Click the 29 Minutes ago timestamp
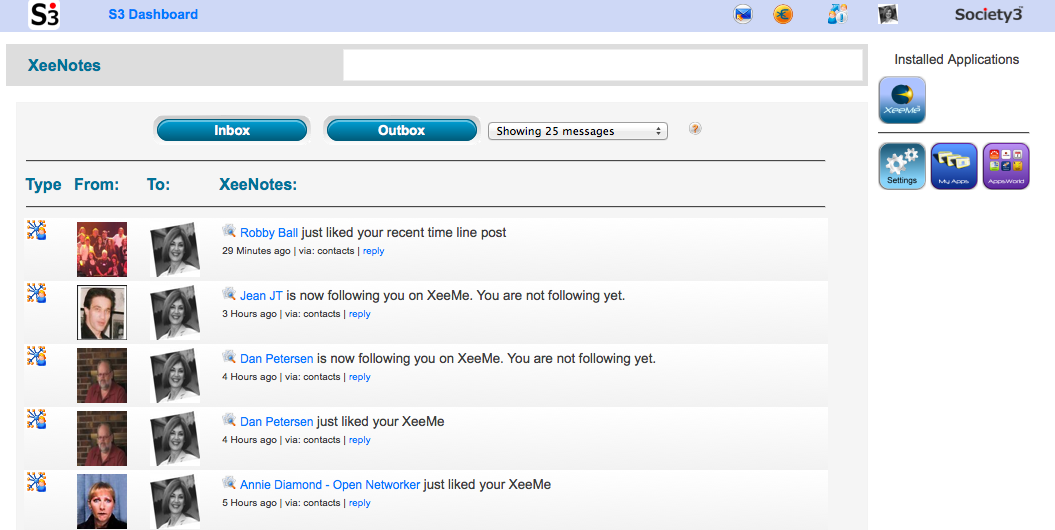The height and width of the screenshot is (530, 1055). coord(256,251)
